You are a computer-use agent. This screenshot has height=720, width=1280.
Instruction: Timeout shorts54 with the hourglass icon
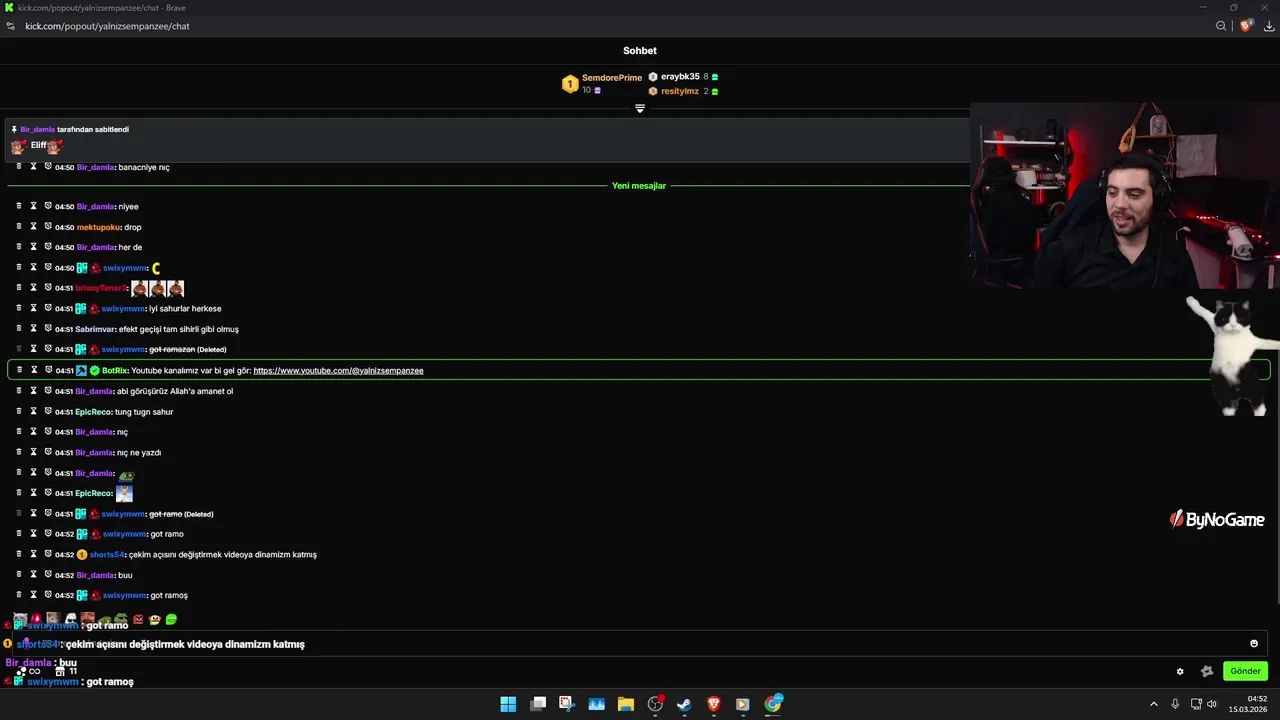coord(33,554)
